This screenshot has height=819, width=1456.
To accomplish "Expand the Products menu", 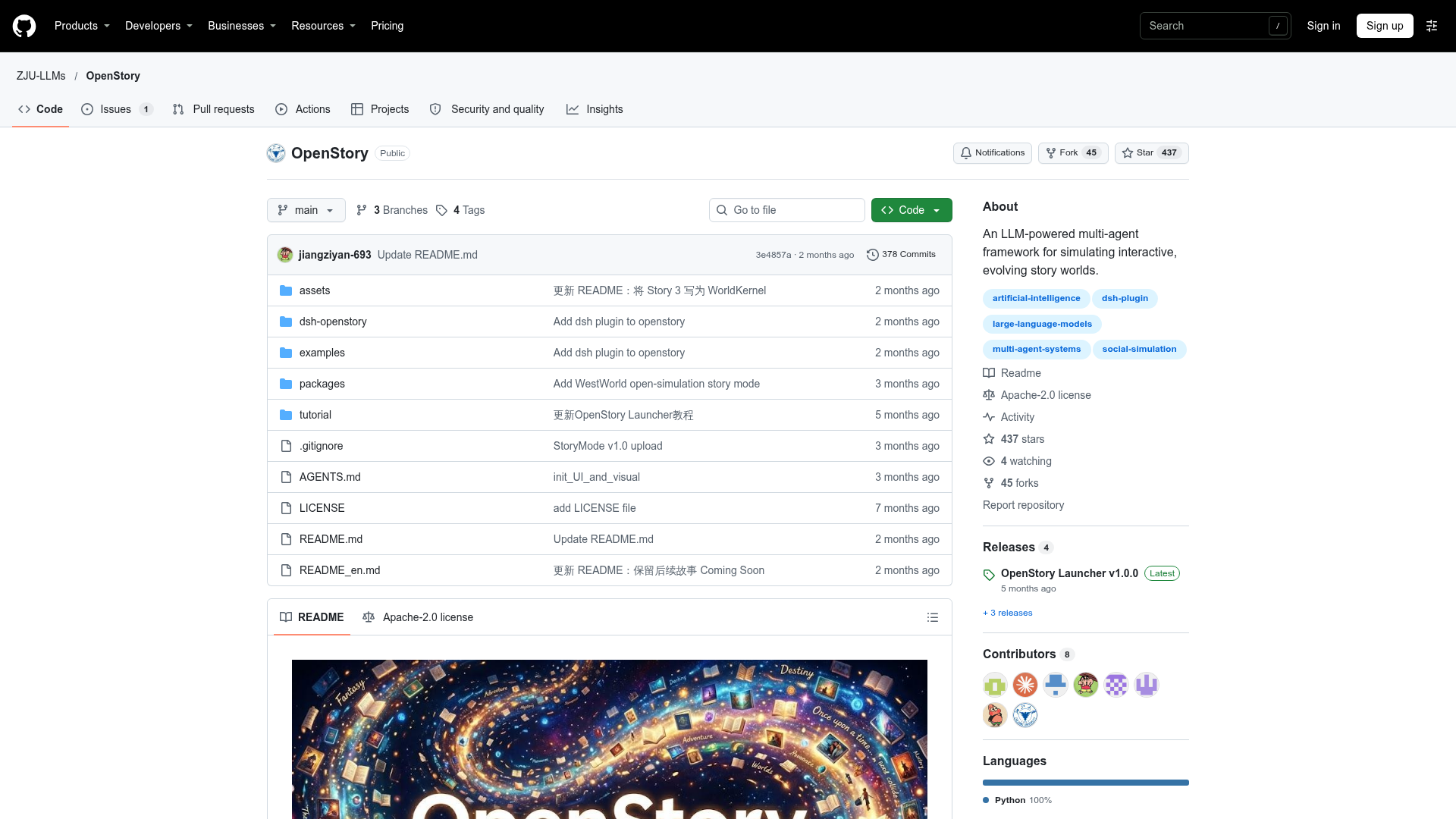I will [x=82, y=26].
